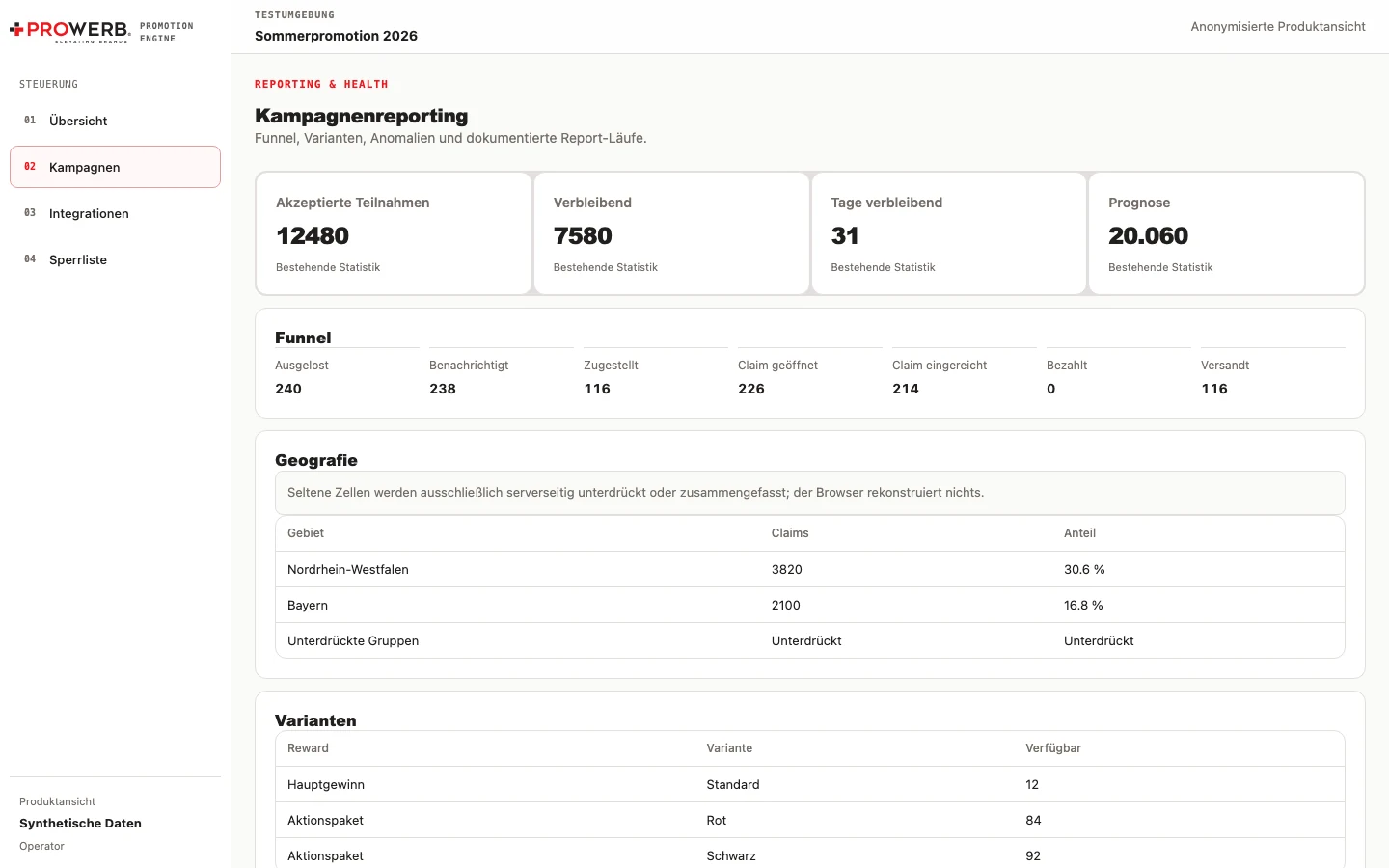Image resolution: width=1389 pixels, height=868 pixels.
Task: Click the Bezahlt funnel step label
Action: pos(1067,366)
